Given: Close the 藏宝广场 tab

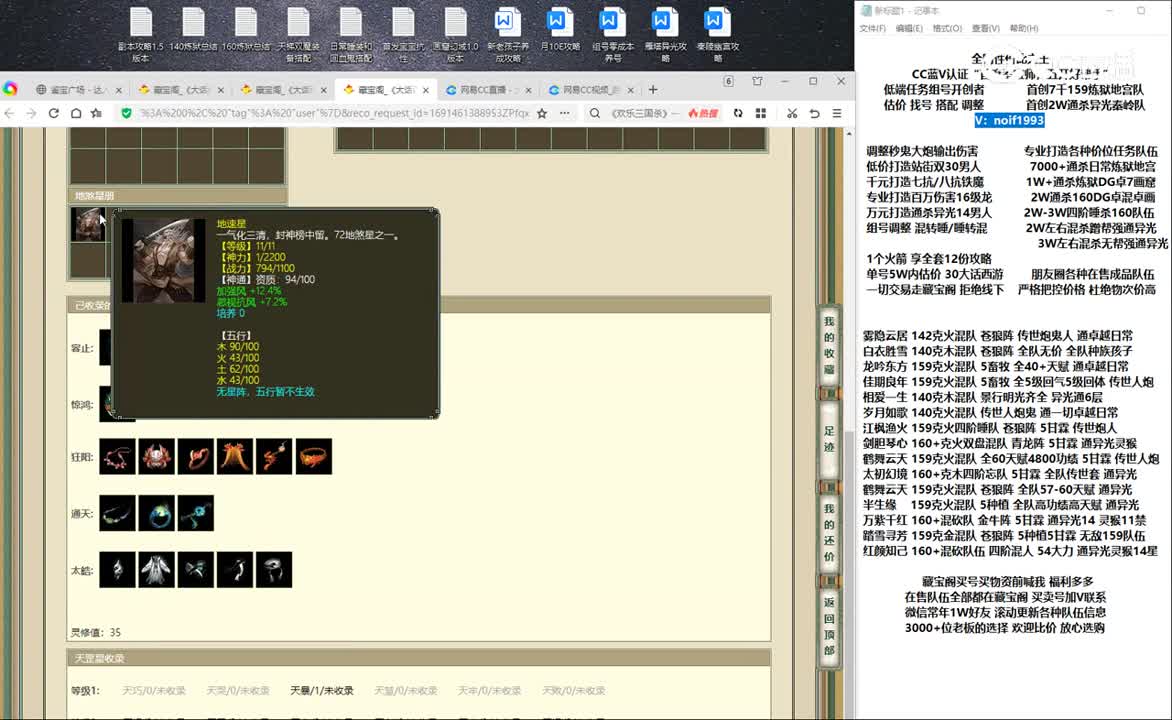Looking at the screenshot, I should (118, 90).
